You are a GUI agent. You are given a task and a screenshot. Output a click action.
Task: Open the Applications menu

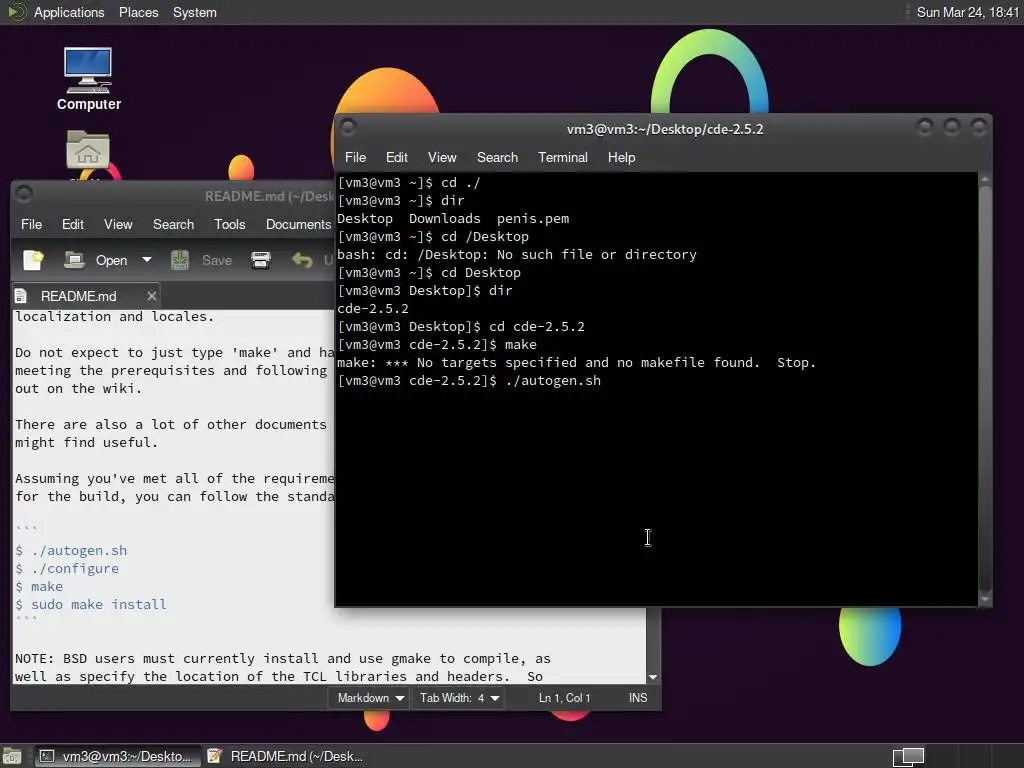click(x=69, y=12)
